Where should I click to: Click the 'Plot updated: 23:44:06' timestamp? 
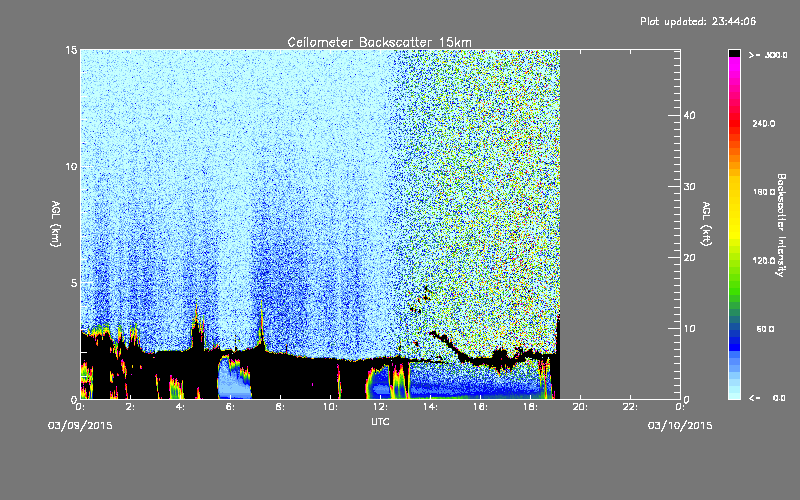pyautogui.click(x=698, y=21)
